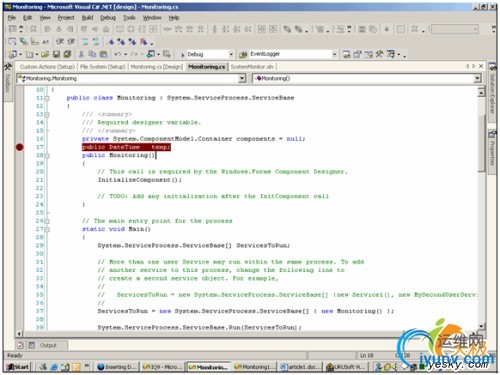This screenshot has width=500, height=375.
Task: Open the Window menu
Action: (x=152, y=18)
